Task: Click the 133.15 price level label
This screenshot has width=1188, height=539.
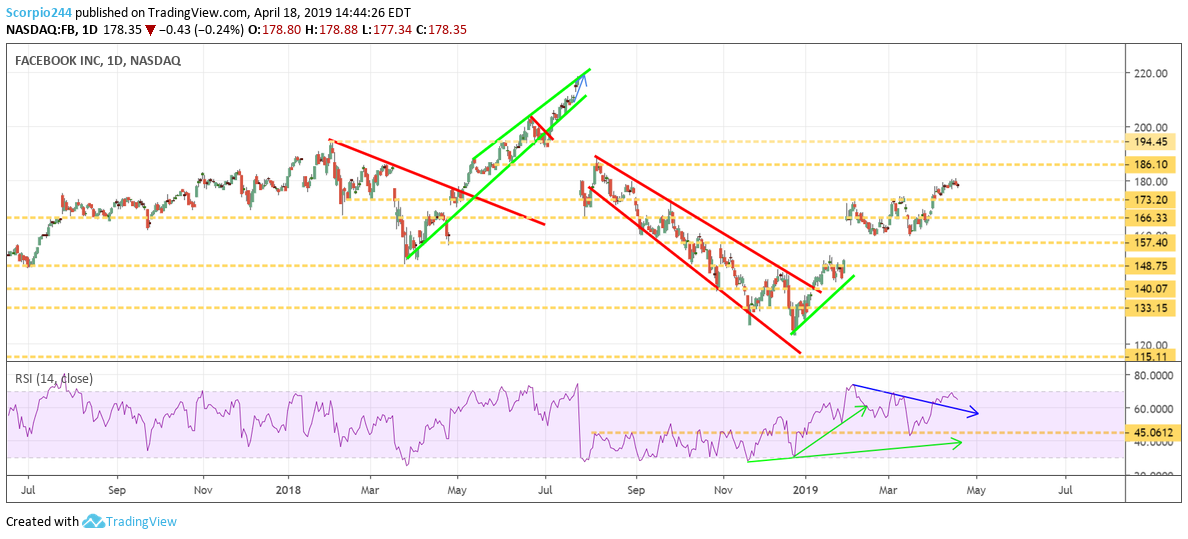Action: tap(1151, 308)
